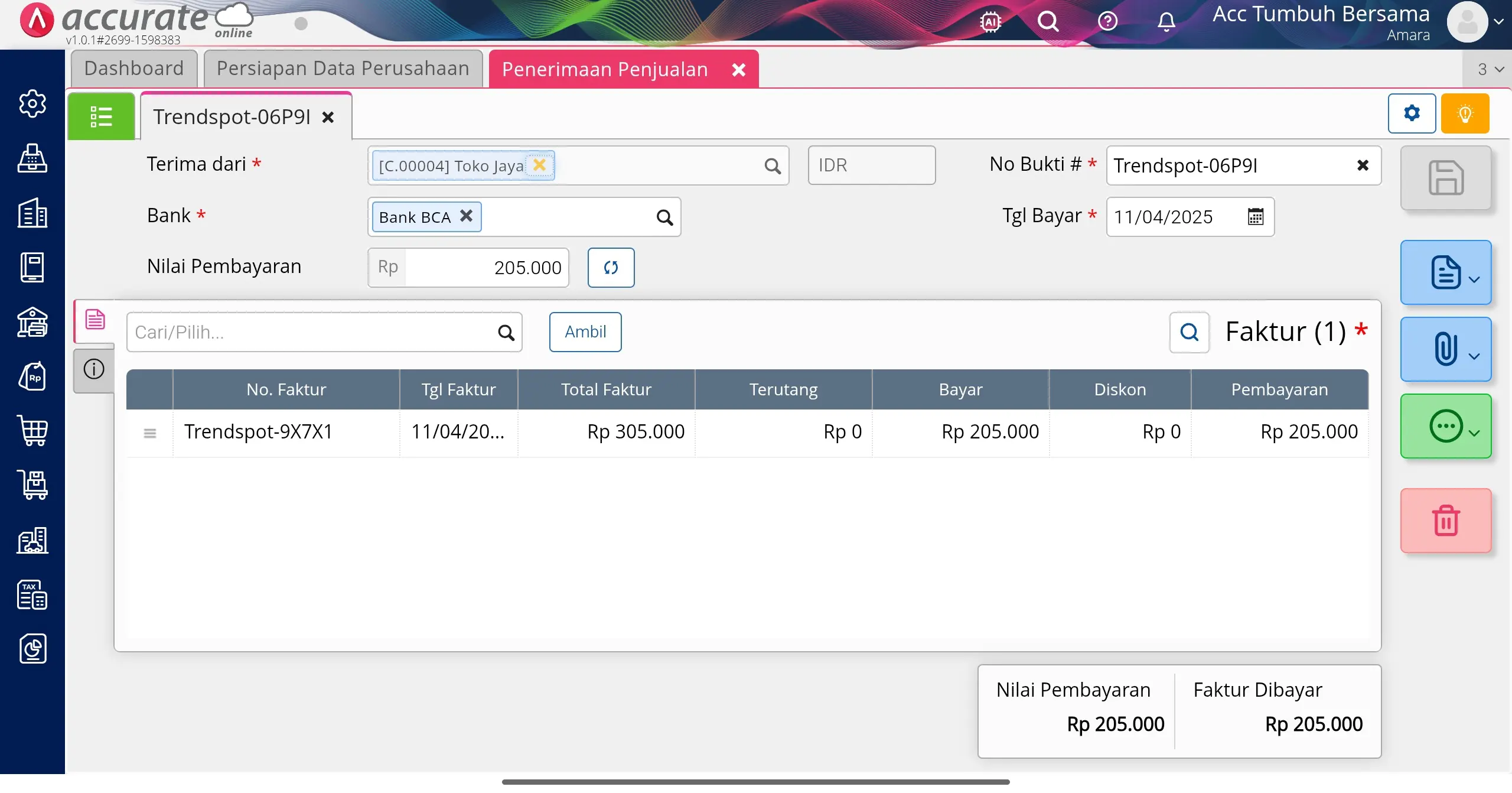Open the fixed assets sidebar icon
Image resolution: width=1512 pixels, height=793 pixels.
32,540
